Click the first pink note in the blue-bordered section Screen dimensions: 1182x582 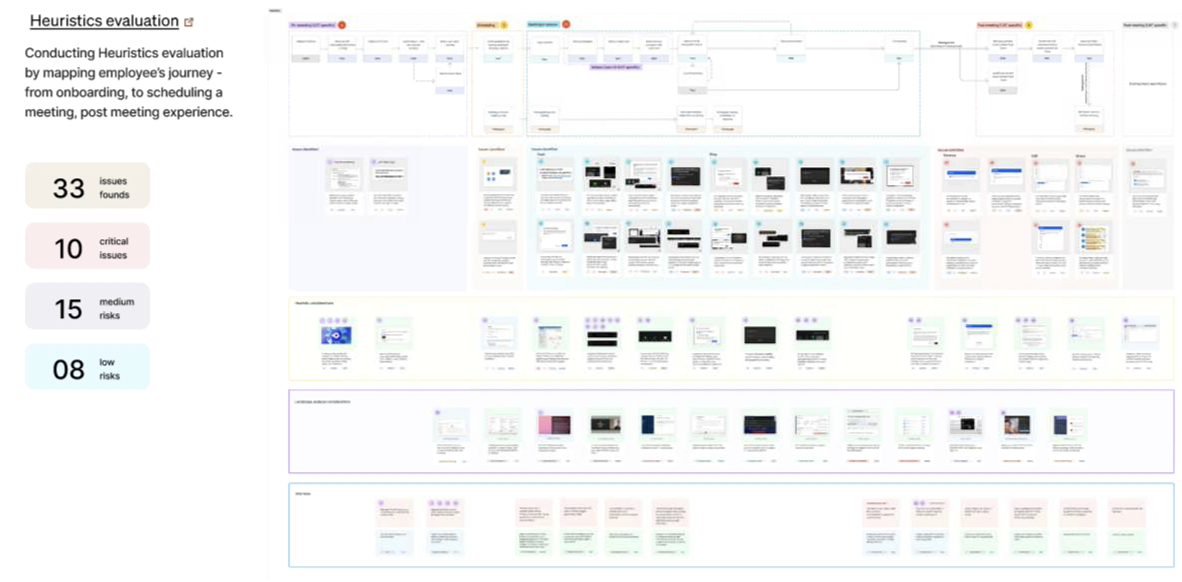[393, 514]
